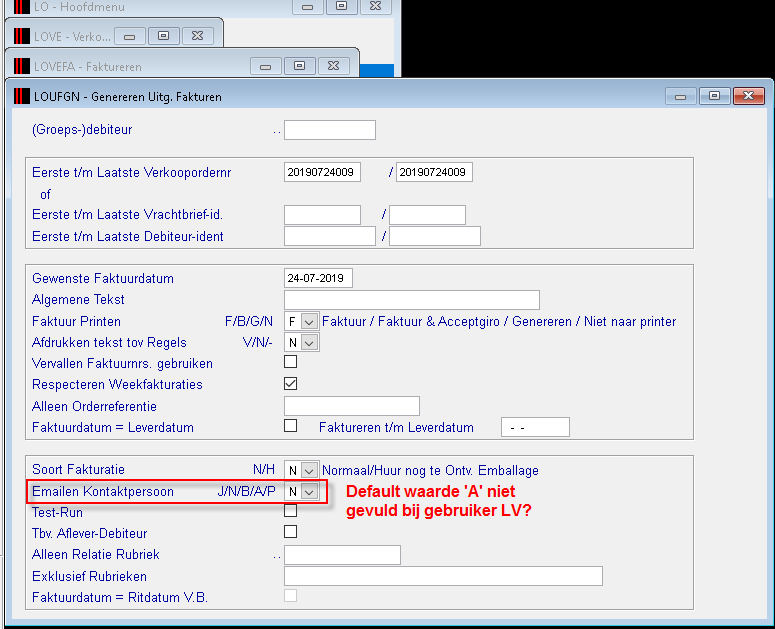Open the Emailen Kontaktpersoon dropdown
Image resolution: width=775 pixels, height=629 pixels.
(x=309, y=492)
